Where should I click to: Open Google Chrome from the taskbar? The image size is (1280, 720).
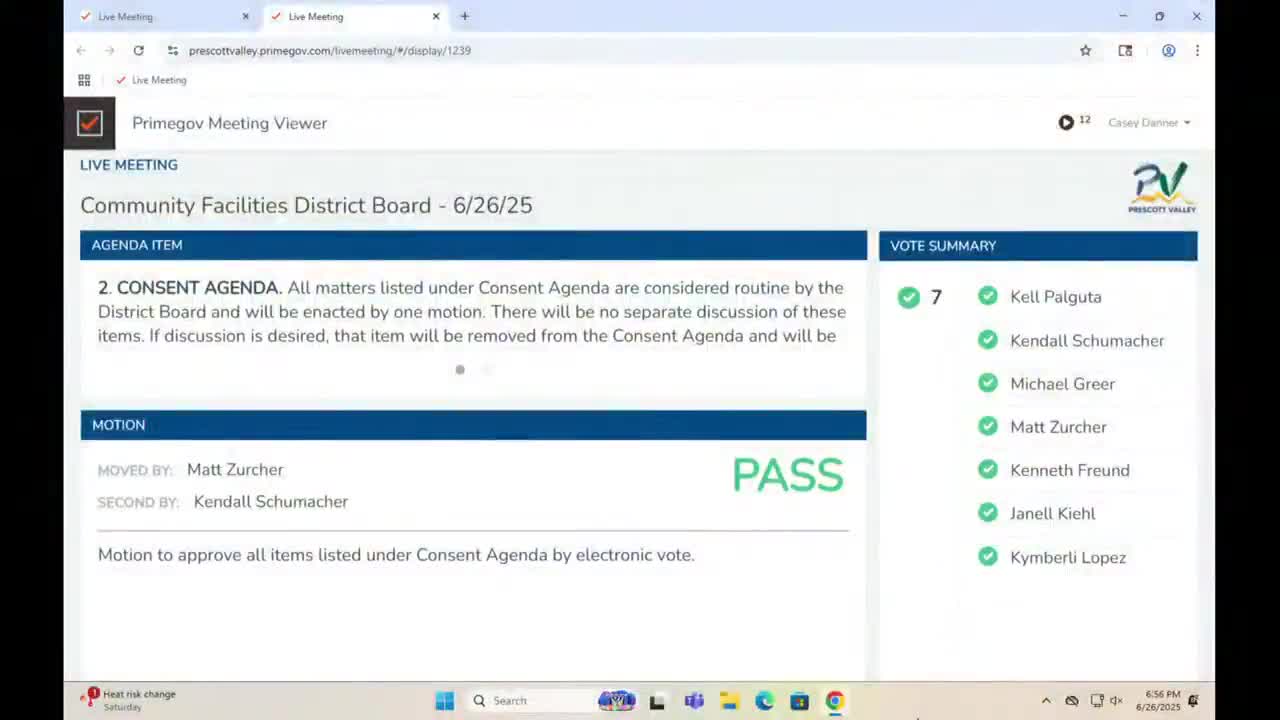tap(834, 701)
